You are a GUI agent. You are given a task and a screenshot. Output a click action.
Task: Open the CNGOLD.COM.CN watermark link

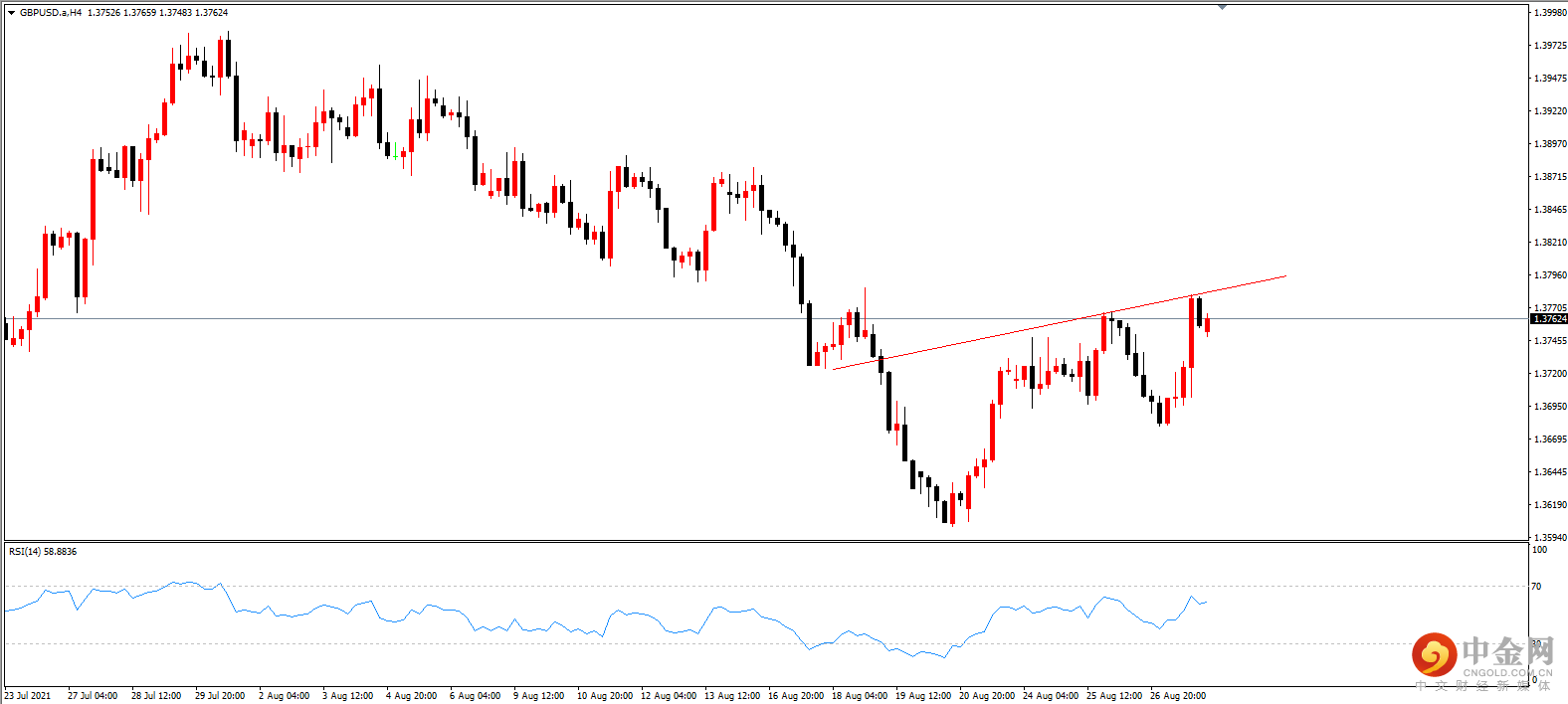[x=1507, y=673]
